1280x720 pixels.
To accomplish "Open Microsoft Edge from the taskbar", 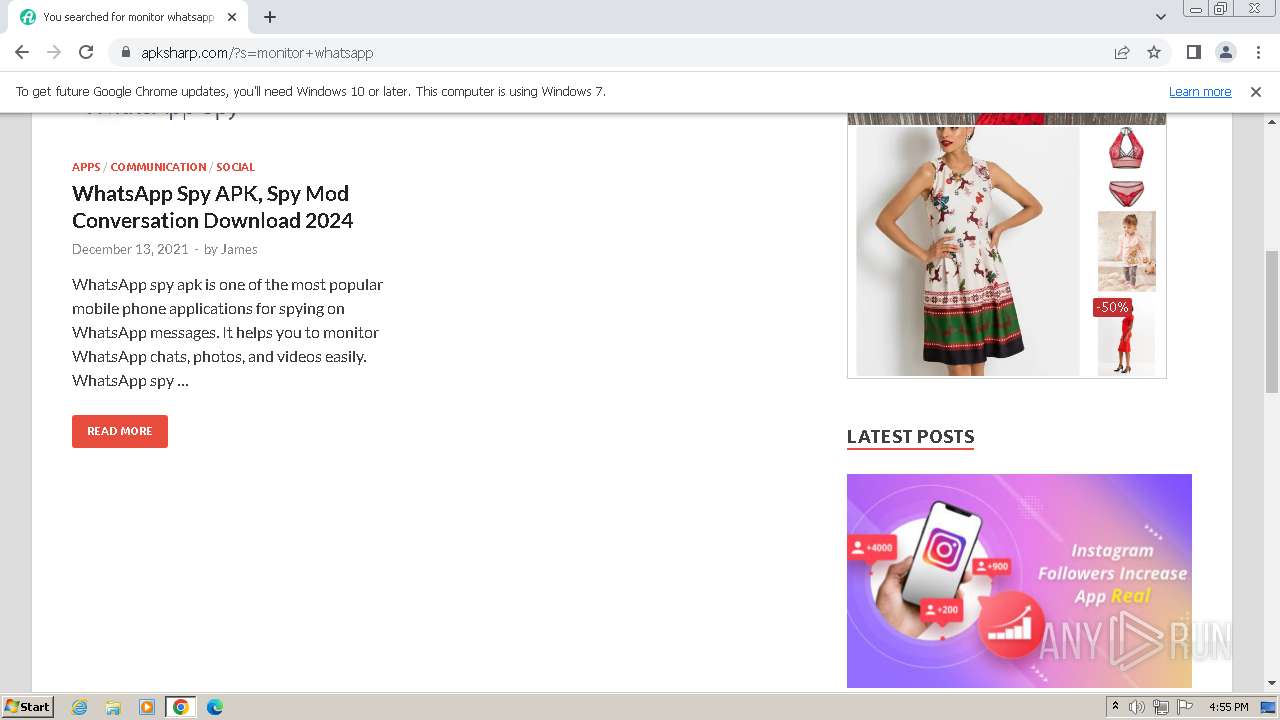I will (x=215, y=707).
